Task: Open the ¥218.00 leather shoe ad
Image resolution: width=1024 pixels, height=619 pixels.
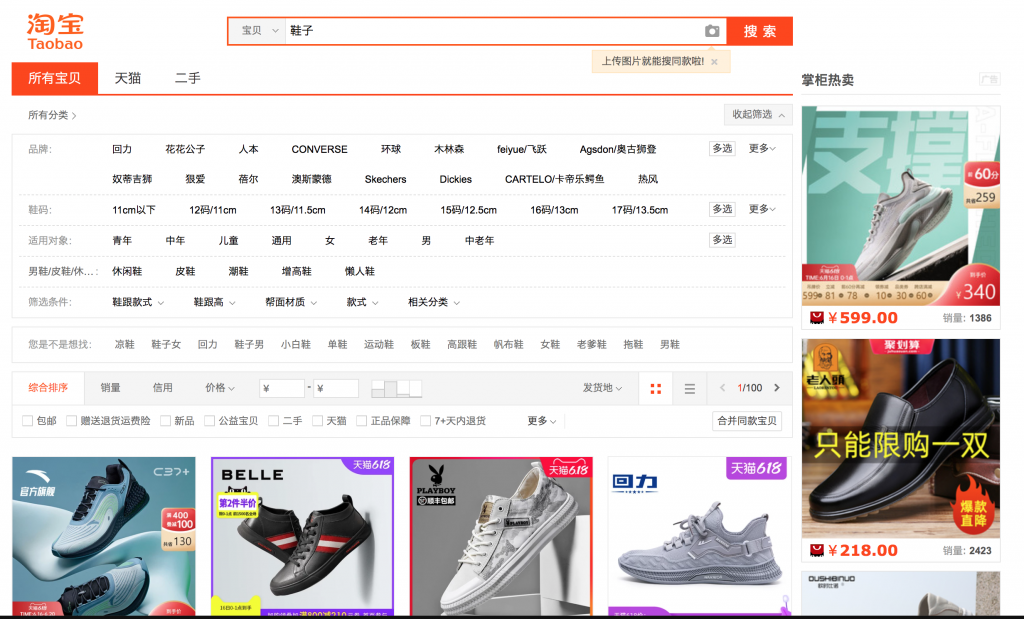Action: coord(901,438)
